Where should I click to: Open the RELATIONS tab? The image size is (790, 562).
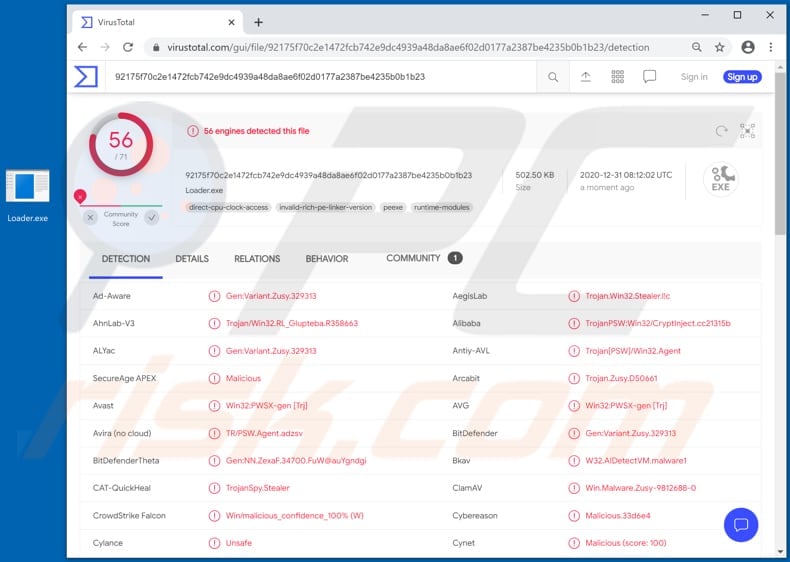click(257, 259)
